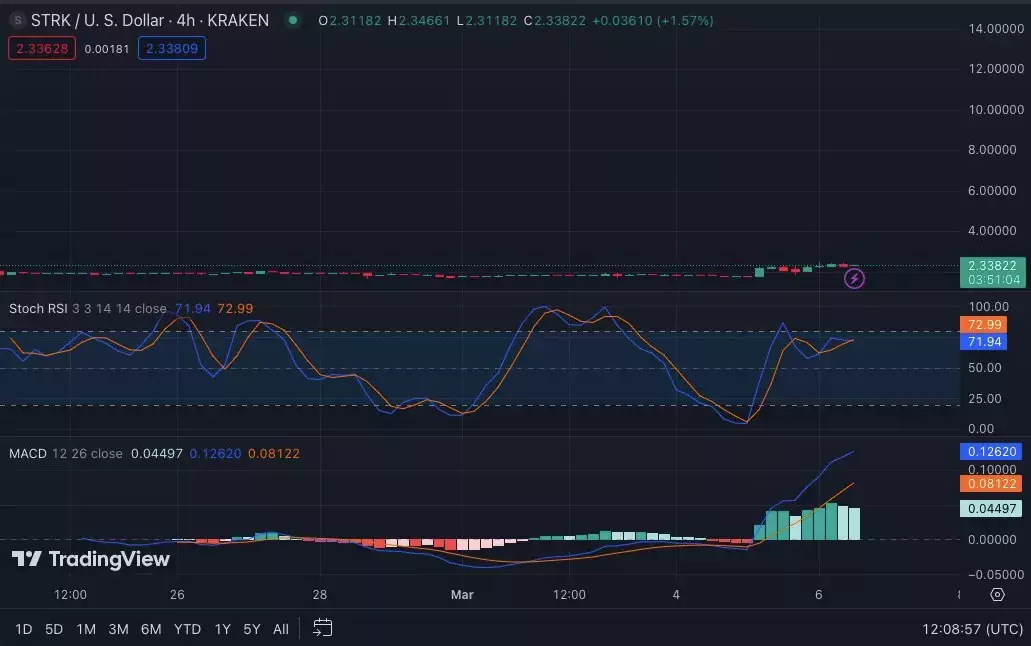Image resolution: width=1031 pixels, height=646 pixels.
Task: Show the All time range
Action: click(281, 629)
